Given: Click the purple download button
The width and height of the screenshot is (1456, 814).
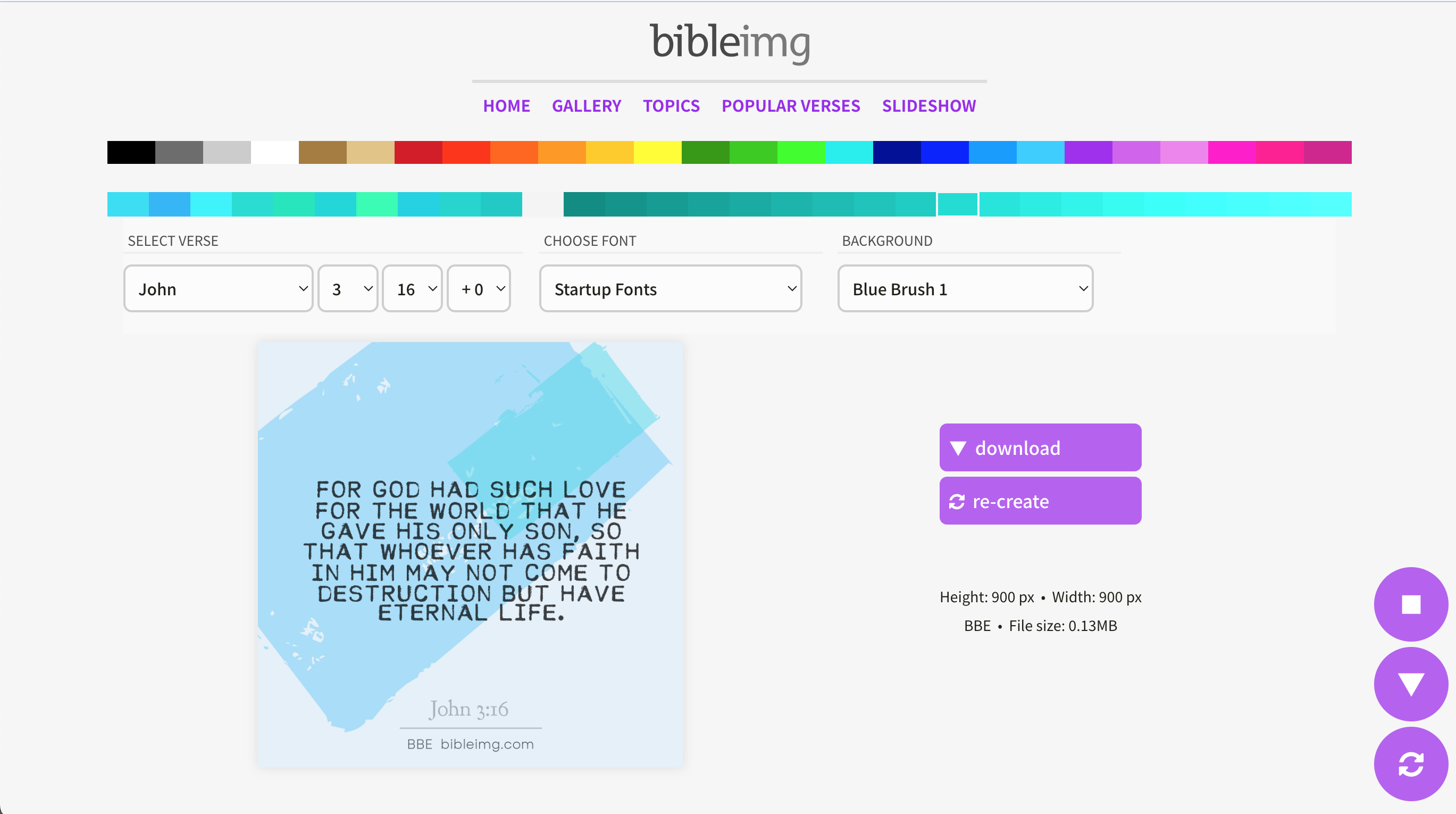Looking at the screenshot, I should (1040, 447).
